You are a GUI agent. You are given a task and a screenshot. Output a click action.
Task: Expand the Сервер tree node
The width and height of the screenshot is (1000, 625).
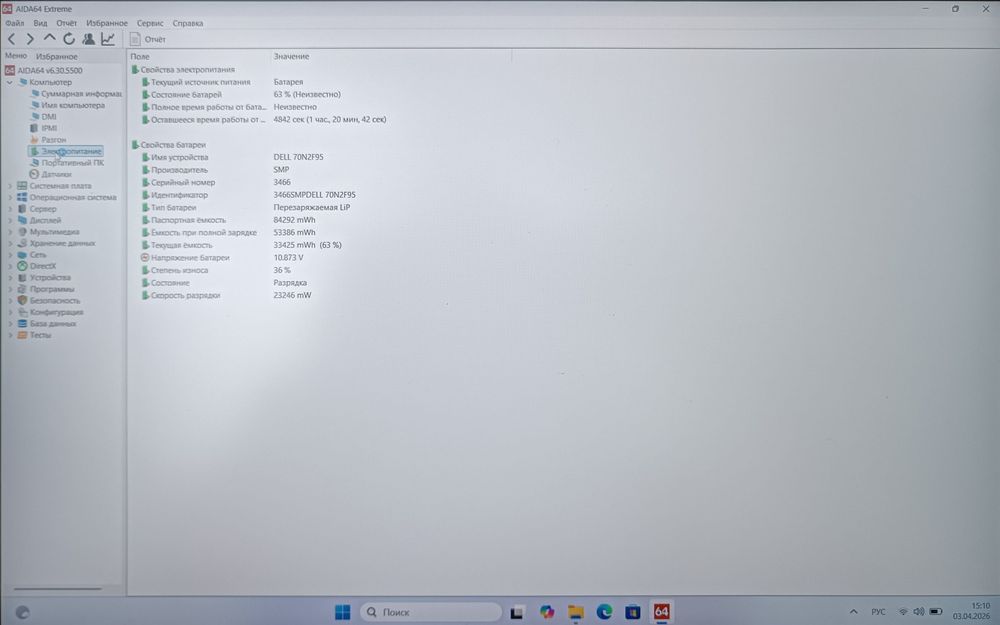pos(10,209)
